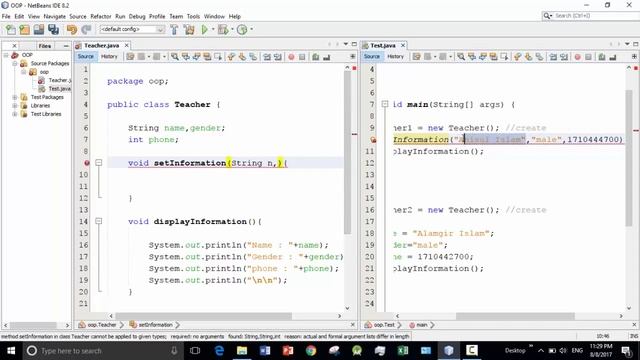
Task: Collapse the setInformation method code fold
Action: [x=98, y=163]
